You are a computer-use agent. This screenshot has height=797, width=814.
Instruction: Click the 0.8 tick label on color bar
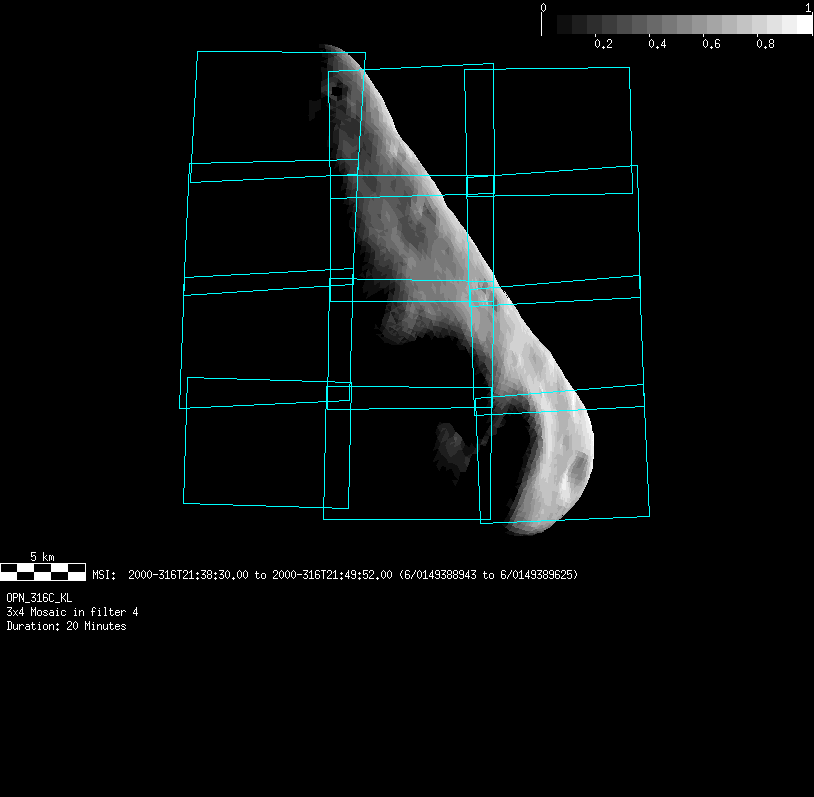765,44
